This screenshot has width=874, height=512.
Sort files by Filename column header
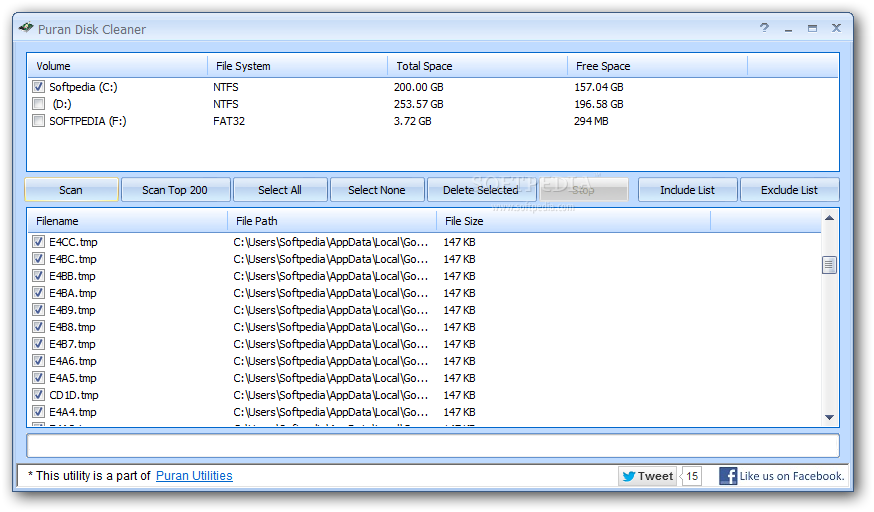click(x=128, y=221)
